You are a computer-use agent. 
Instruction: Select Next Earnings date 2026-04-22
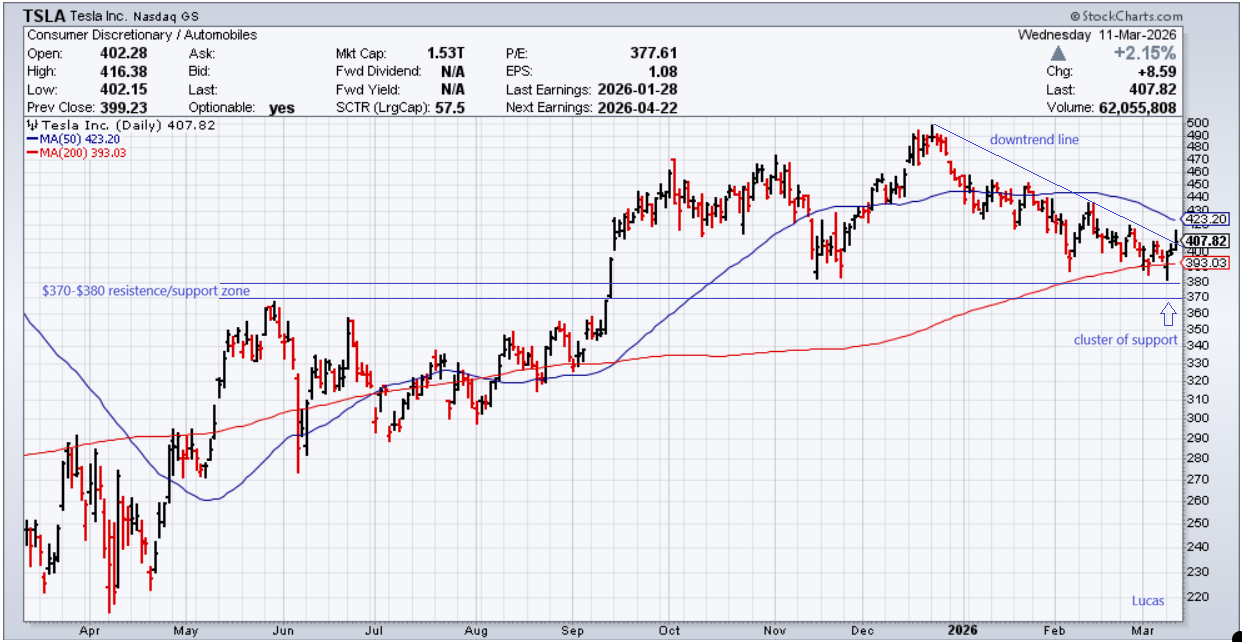636,107
